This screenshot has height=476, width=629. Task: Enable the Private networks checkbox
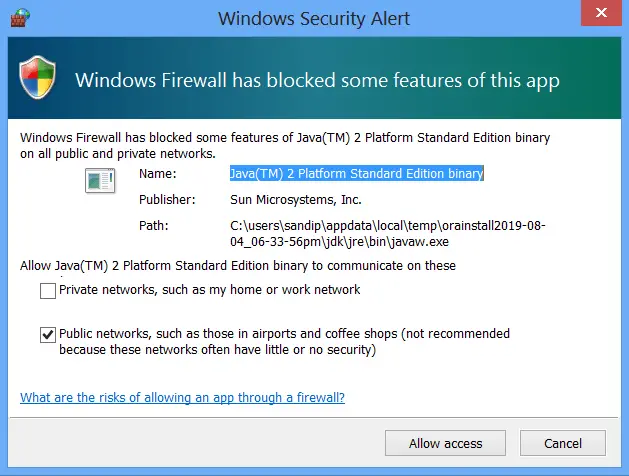click(x=48, y=291)
